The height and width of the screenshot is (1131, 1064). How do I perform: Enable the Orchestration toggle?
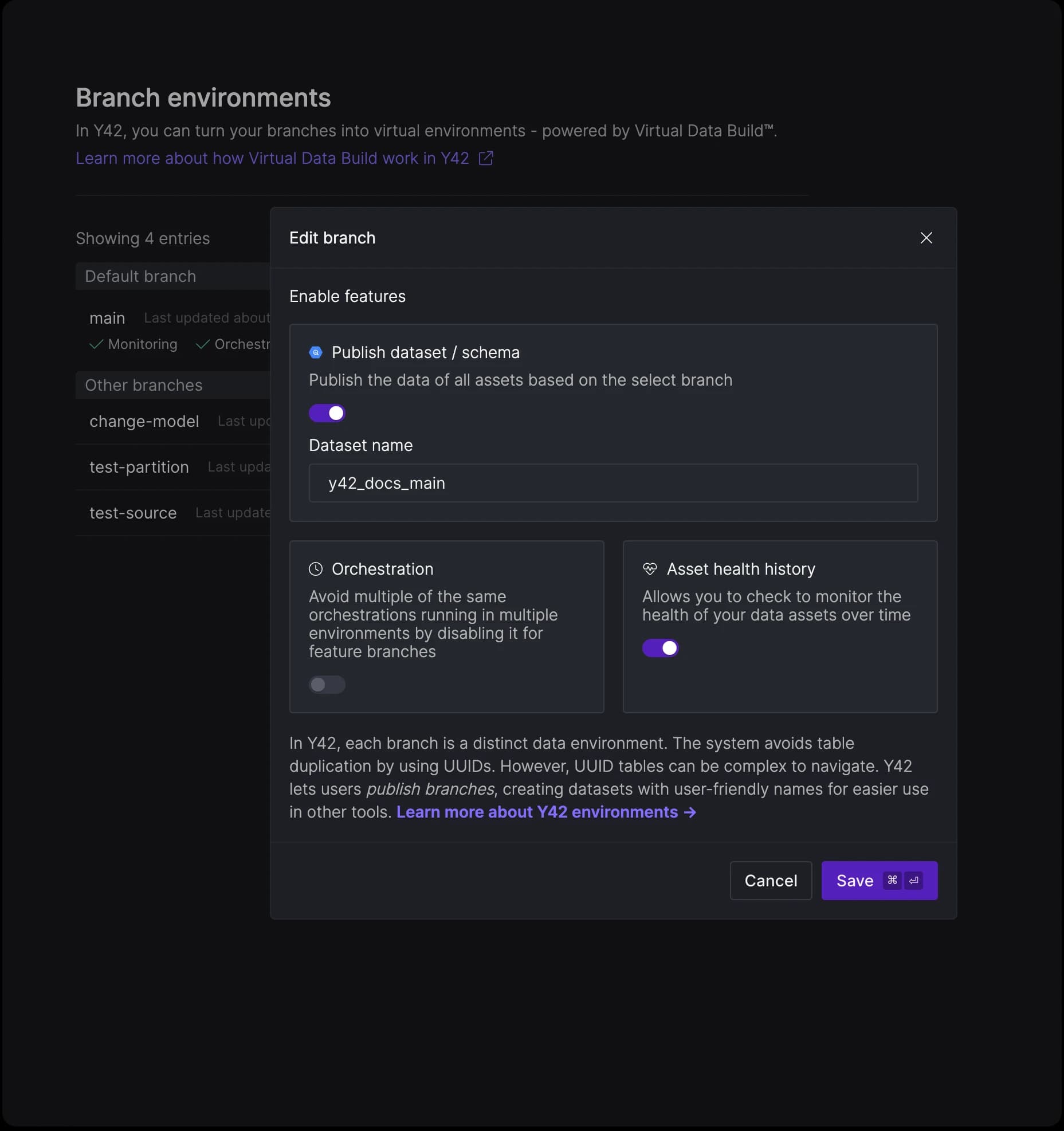click(327, 684)
